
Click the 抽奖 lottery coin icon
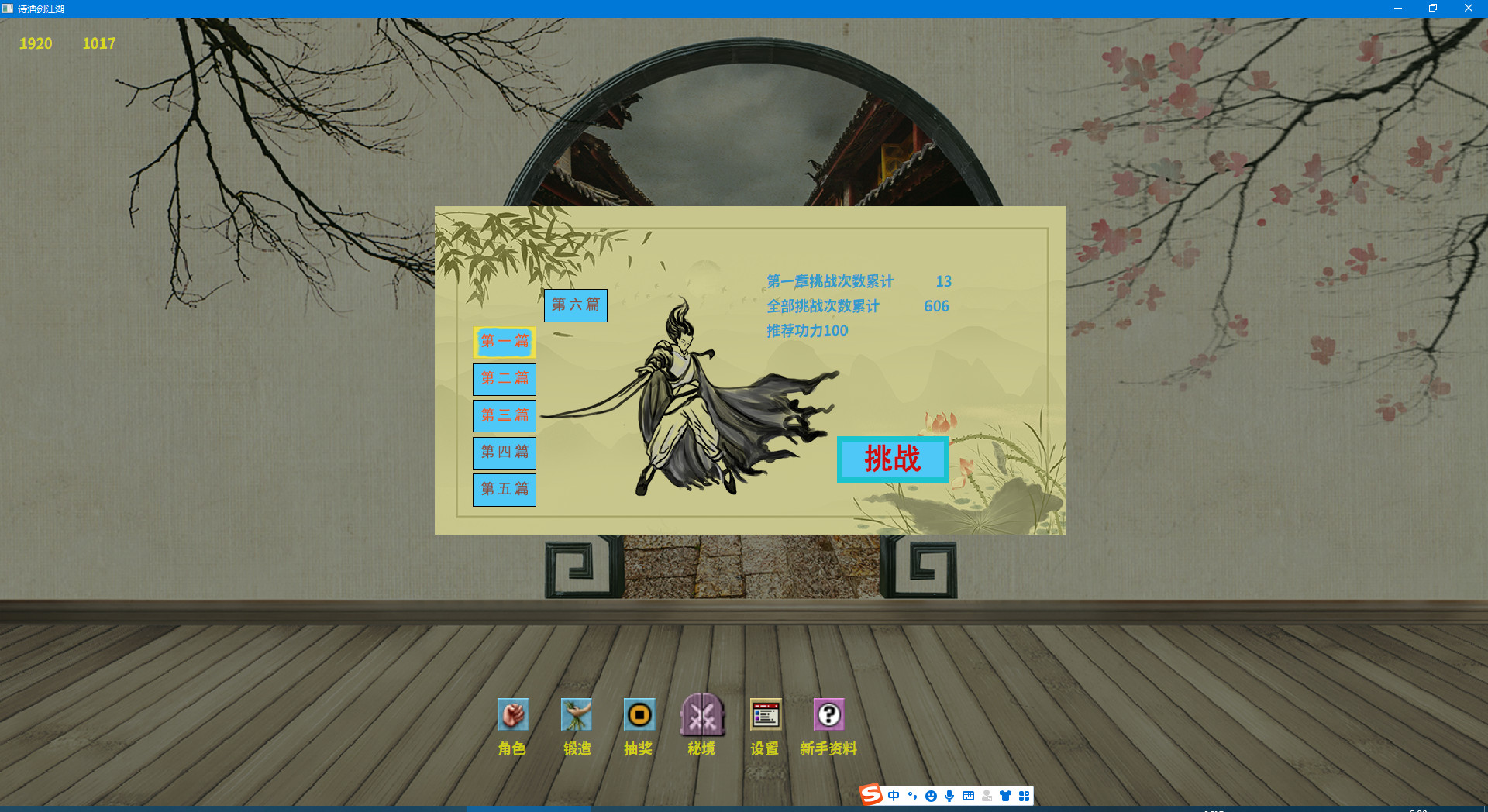point(639,715)
